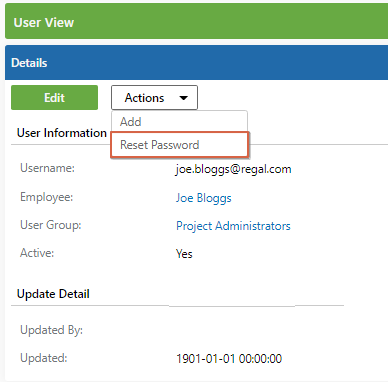The width and height of the screenshot is (388, 382).
Task: Click the User Group field label
Action: coord(51,225)
